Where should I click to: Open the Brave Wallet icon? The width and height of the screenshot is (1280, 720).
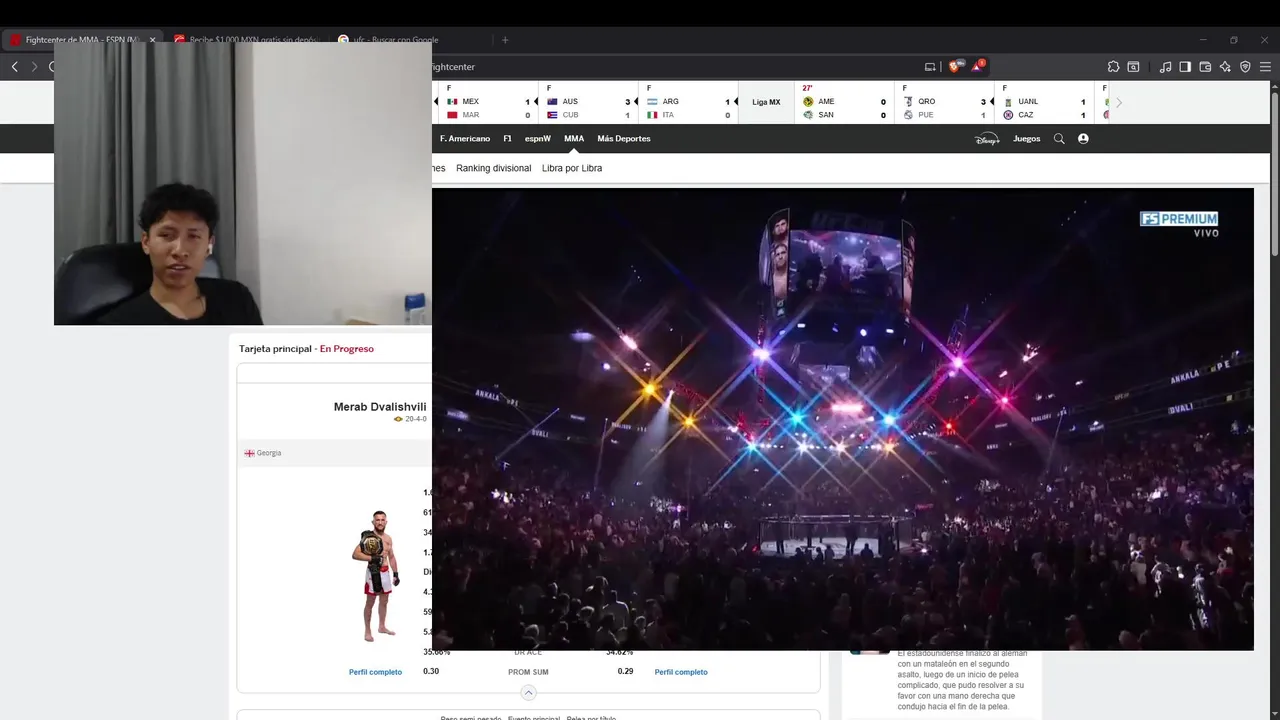[x=1205, y=67]
